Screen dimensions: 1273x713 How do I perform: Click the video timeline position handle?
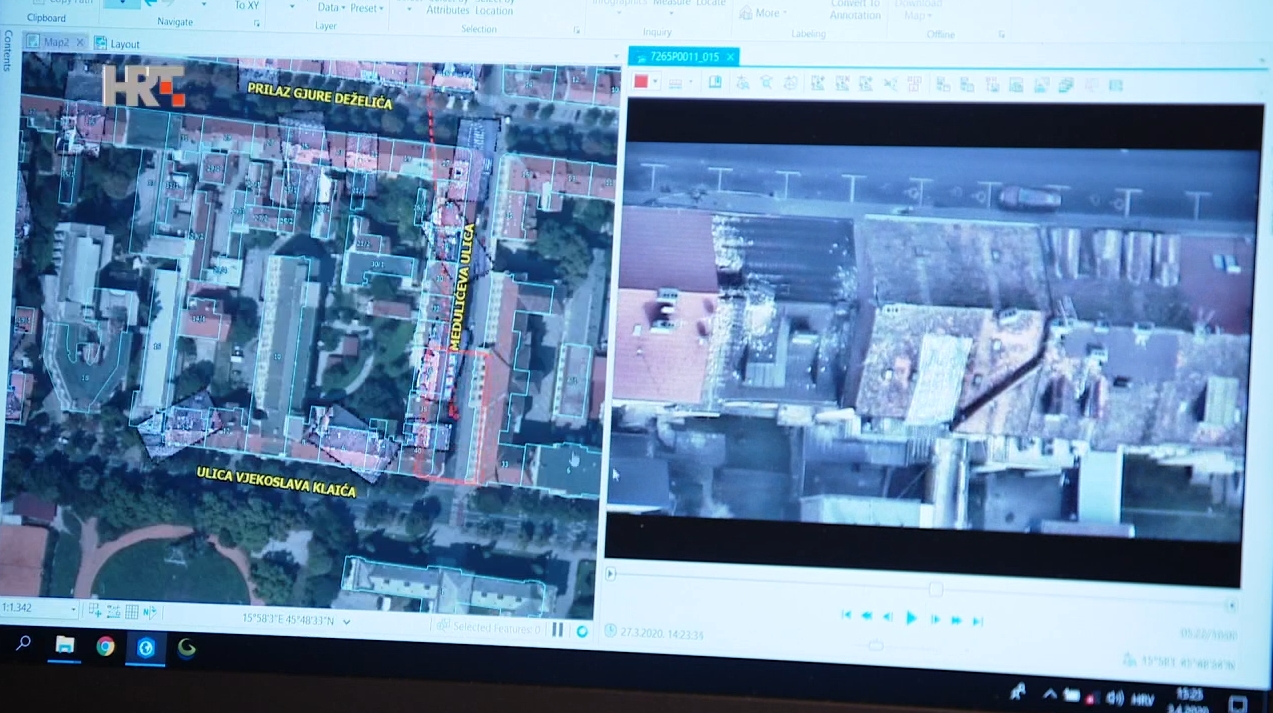(x=935, y=590)
